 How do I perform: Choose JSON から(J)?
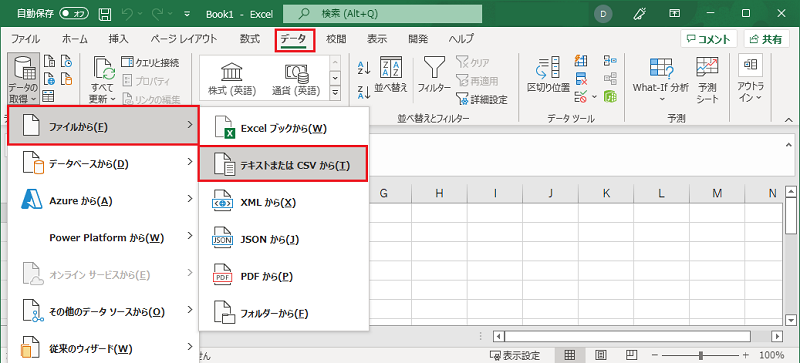(x=284, y=239)
